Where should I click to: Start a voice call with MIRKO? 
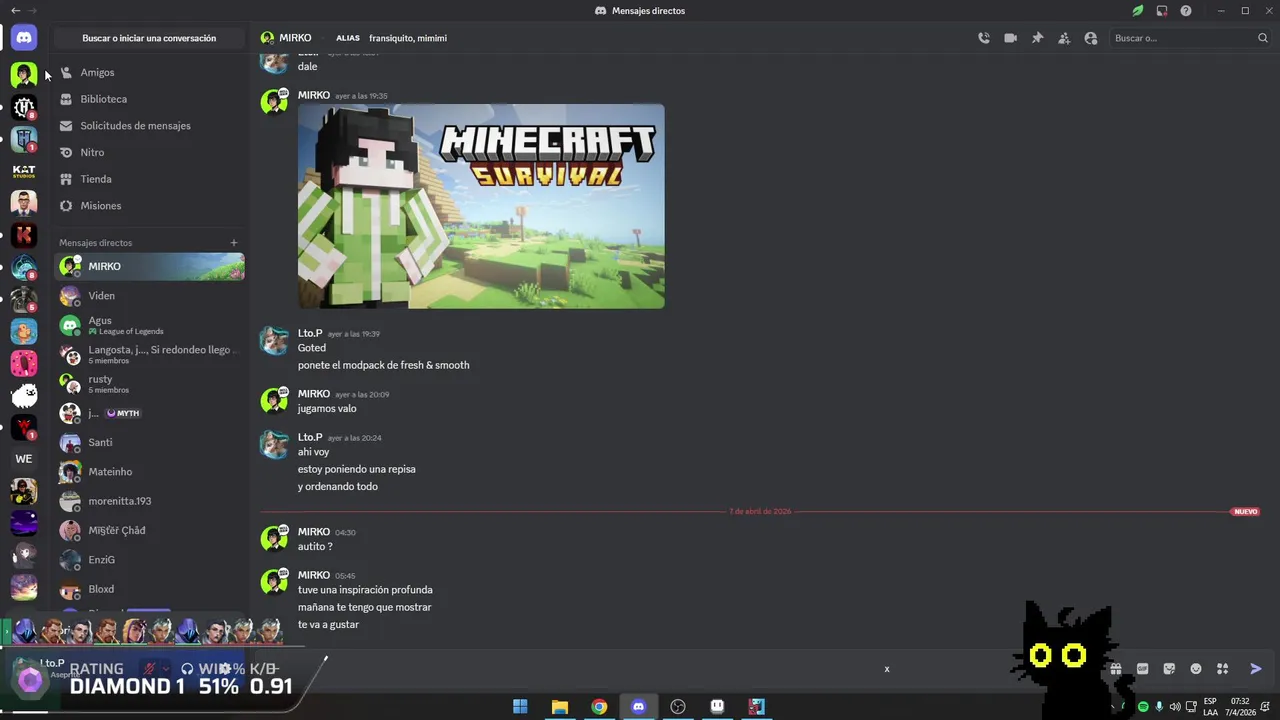tap(984, 38)
